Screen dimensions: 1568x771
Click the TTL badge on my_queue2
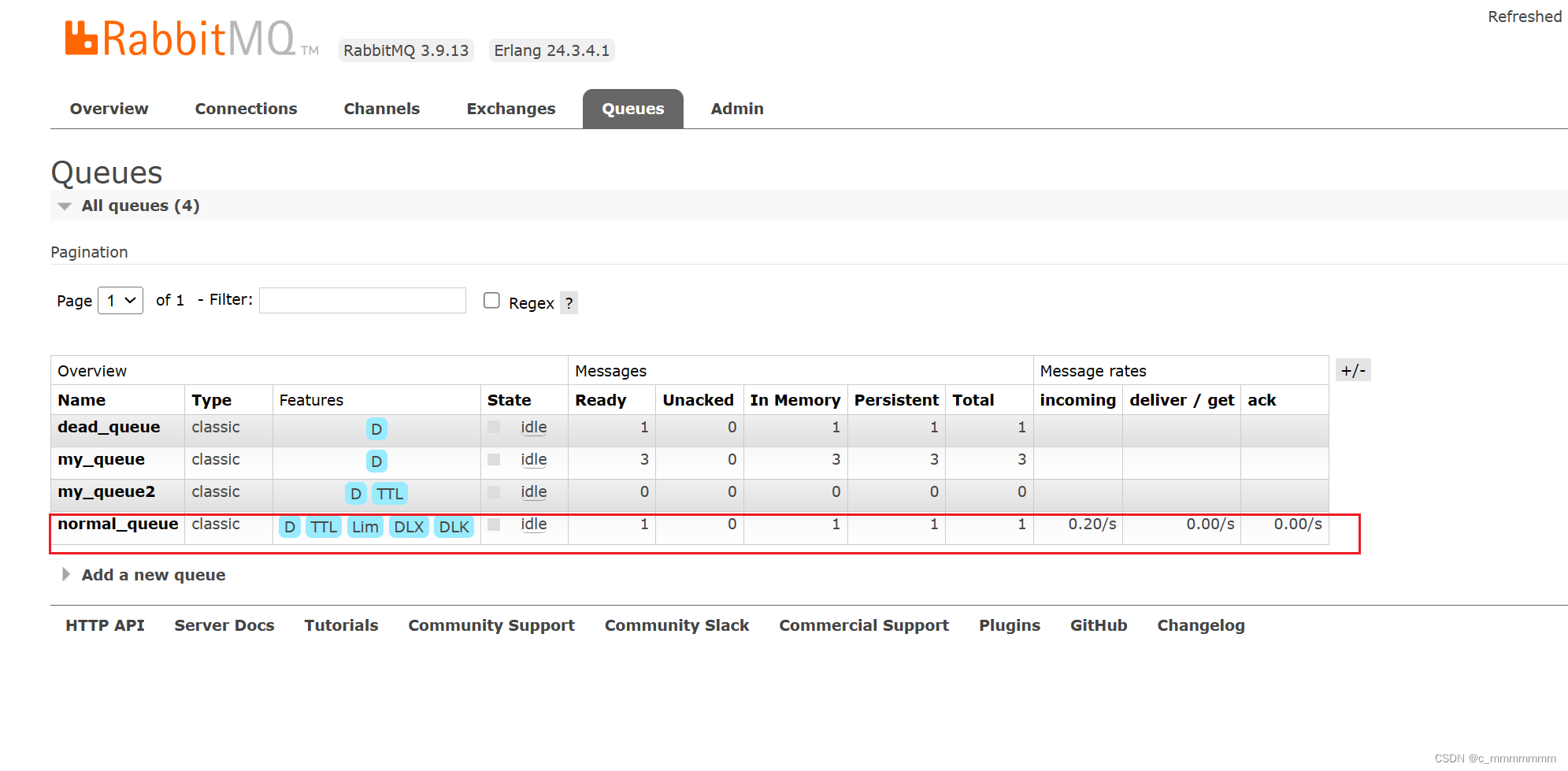click(x=389, y=493)
